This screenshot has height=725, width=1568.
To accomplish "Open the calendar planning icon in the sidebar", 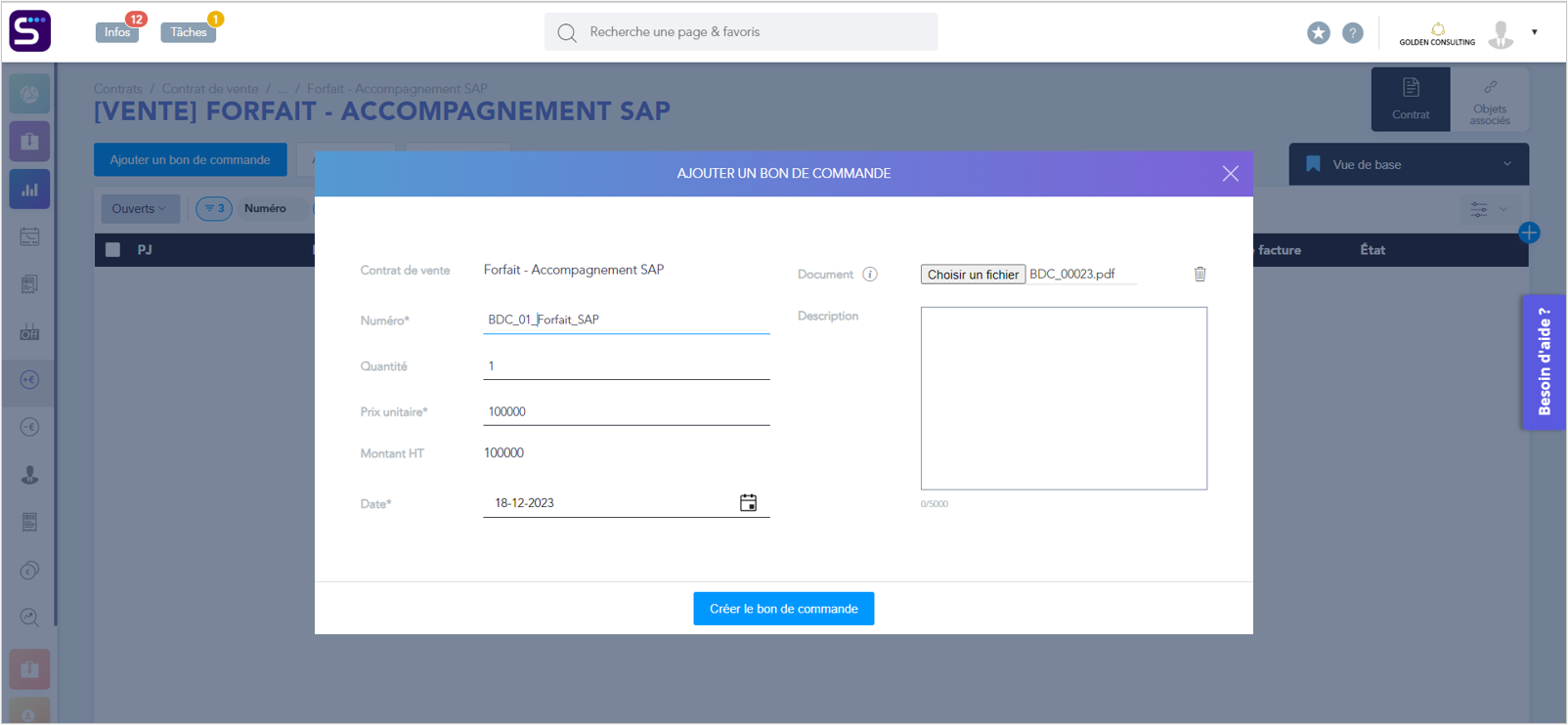I will (30, 236).
